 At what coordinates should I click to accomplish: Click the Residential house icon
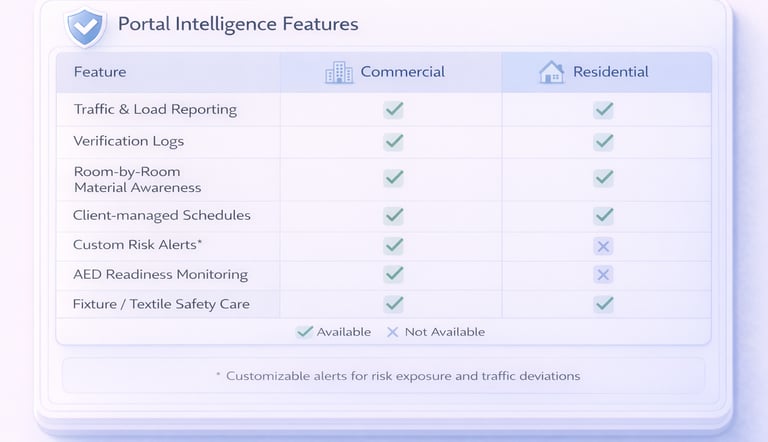click(552, 72)
